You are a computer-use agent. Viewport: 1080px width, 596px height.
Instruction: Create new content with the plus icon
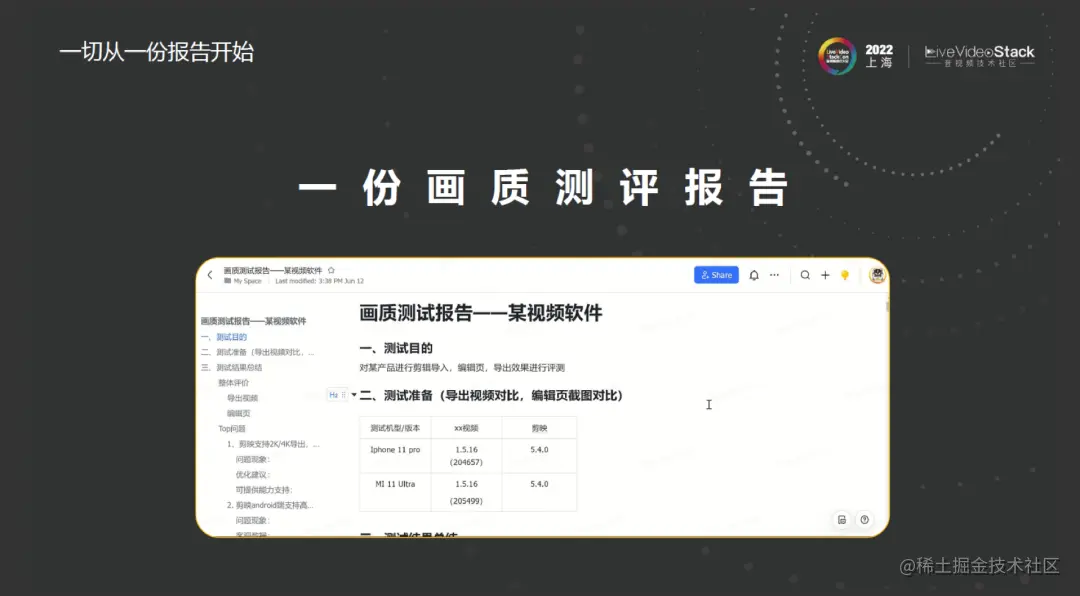[x=824, y=275]
